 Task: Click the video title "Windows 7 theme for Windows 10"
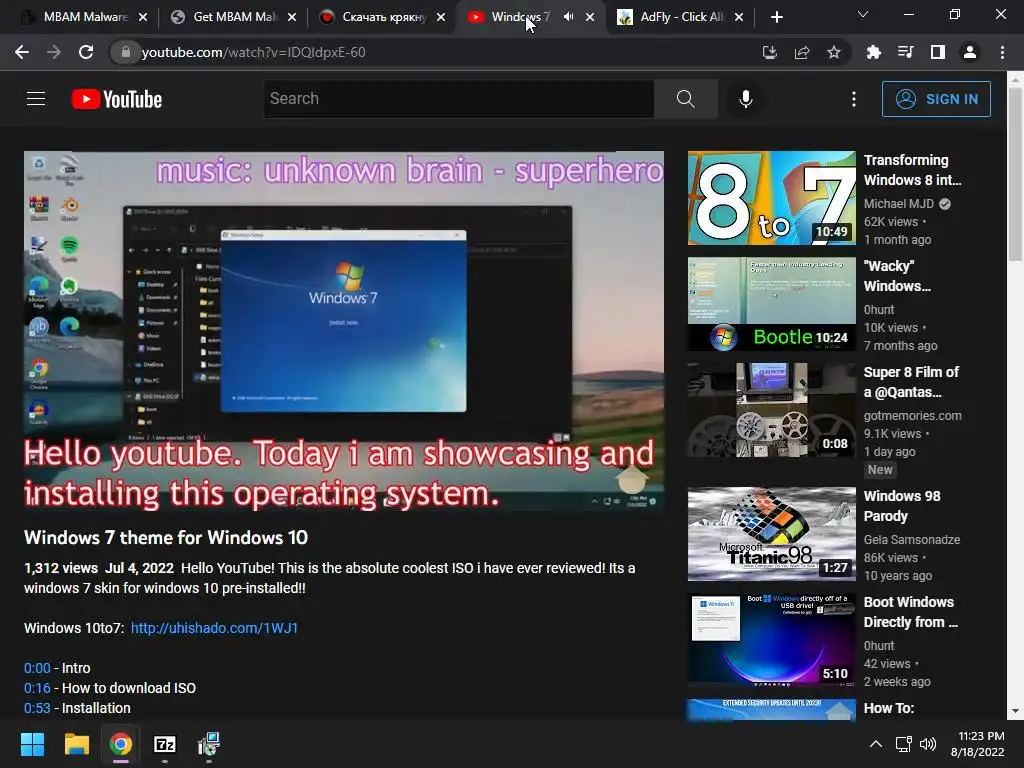click(166, 537)
